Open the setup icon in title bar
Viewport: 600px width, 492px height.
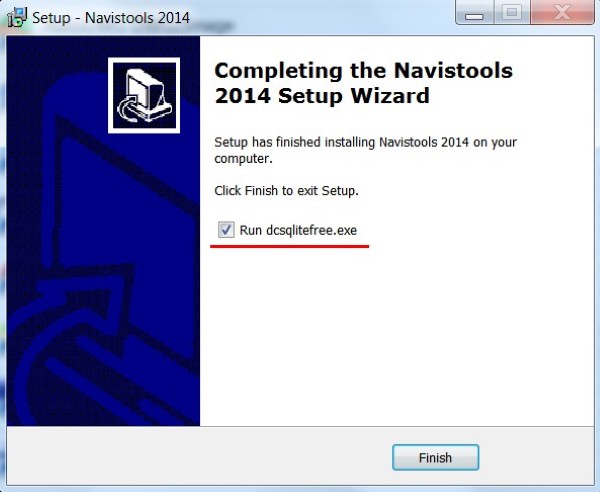click(17, 17)
